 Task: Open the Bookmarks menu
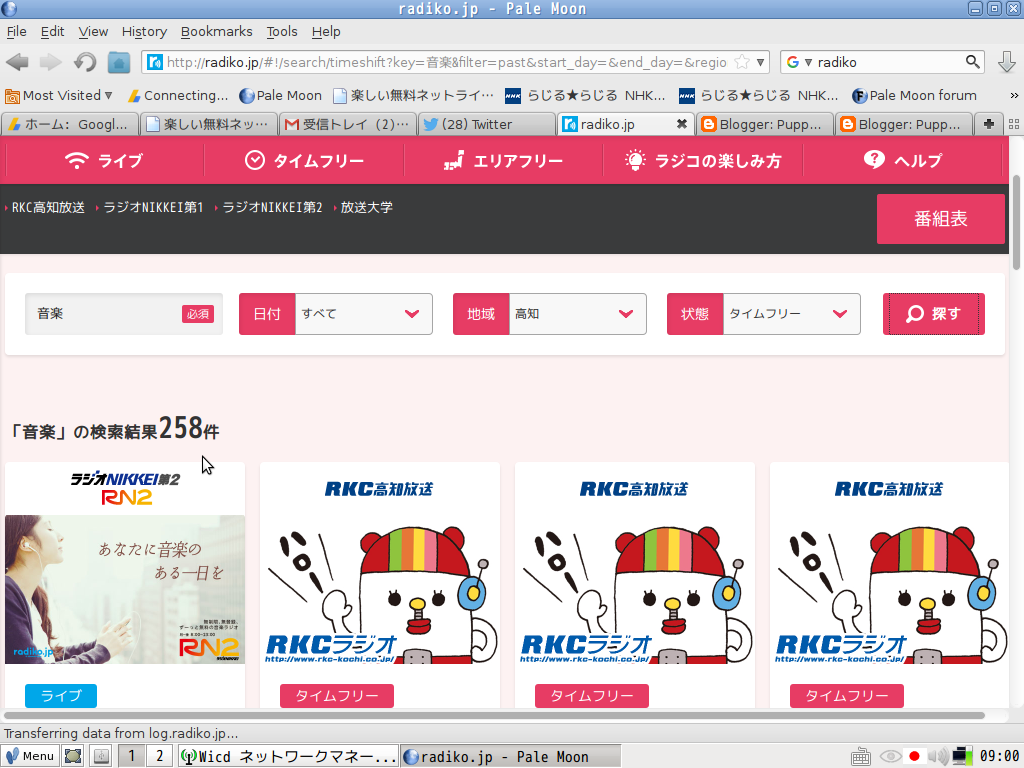point(216,31)
